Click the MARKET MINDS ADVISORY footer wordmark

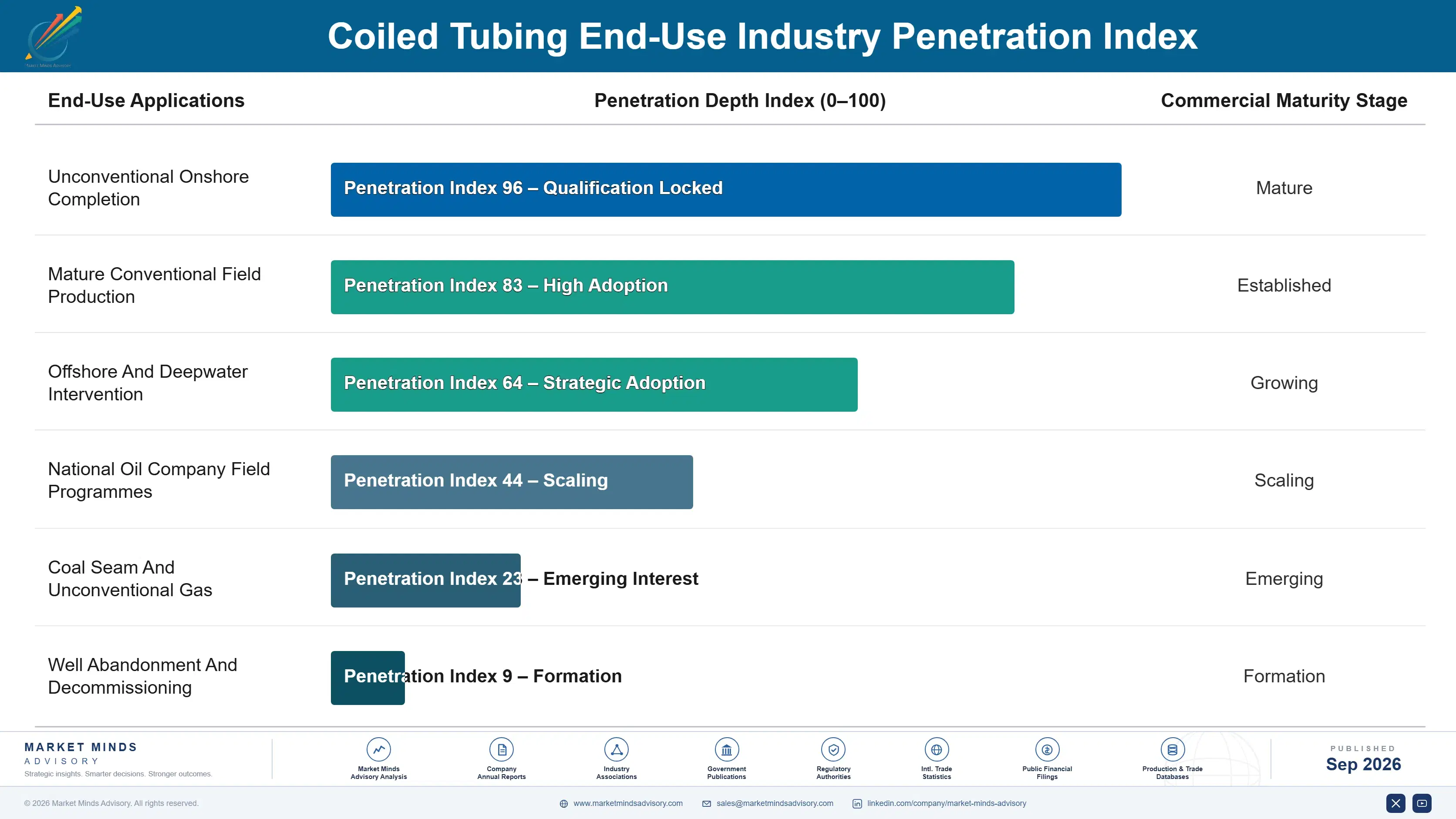pyautogui.click(x=81, y=753)
